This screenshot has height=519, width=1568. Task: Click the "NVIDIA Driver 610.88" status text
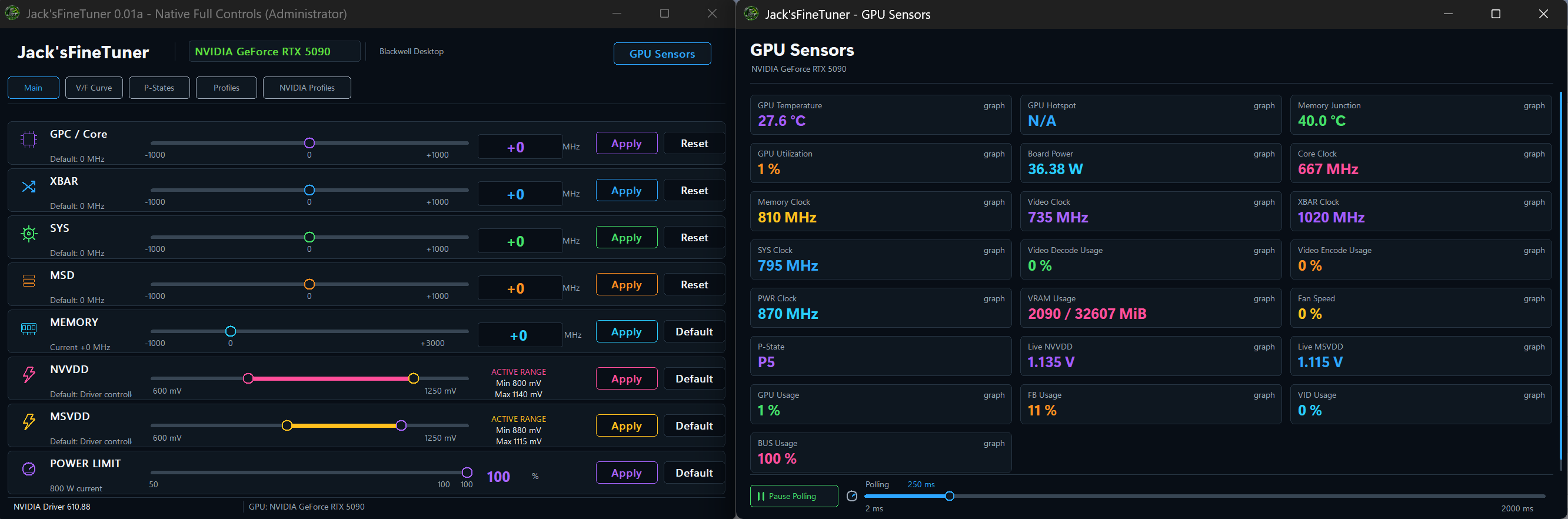52,506
